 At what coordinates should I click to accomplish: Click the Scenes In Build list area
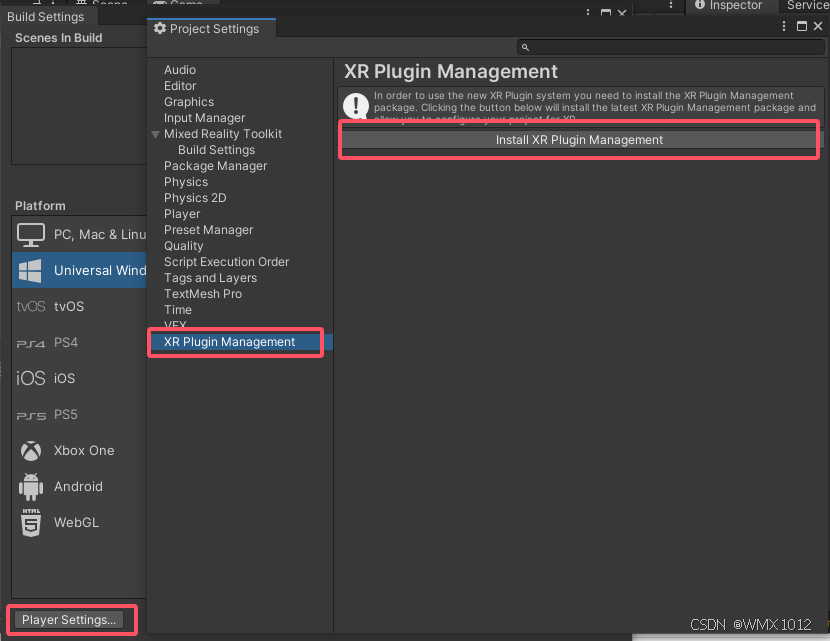pos(79,106)
